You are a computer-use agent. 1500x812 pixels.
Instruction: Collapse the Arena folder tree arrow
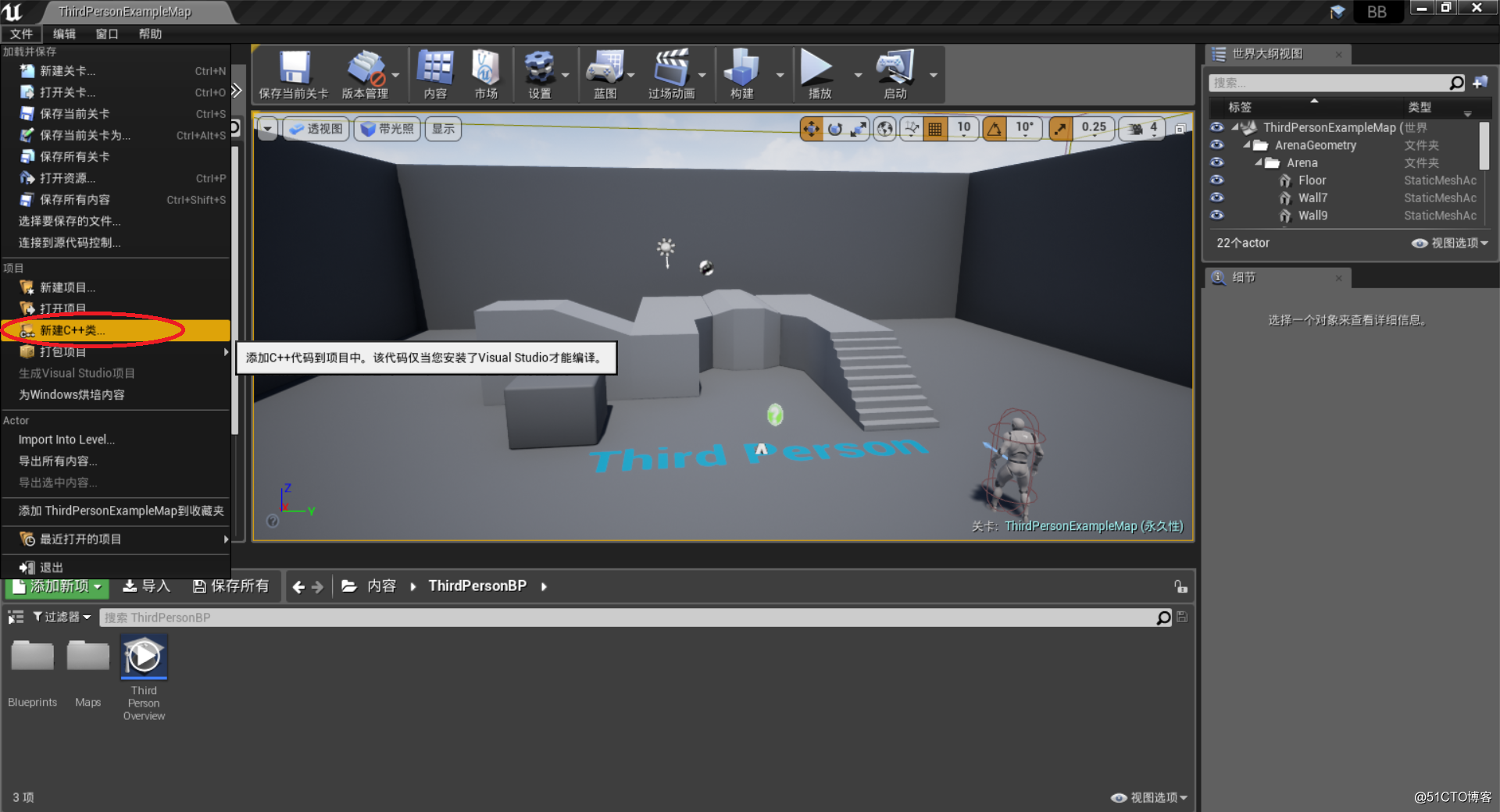1259,162
